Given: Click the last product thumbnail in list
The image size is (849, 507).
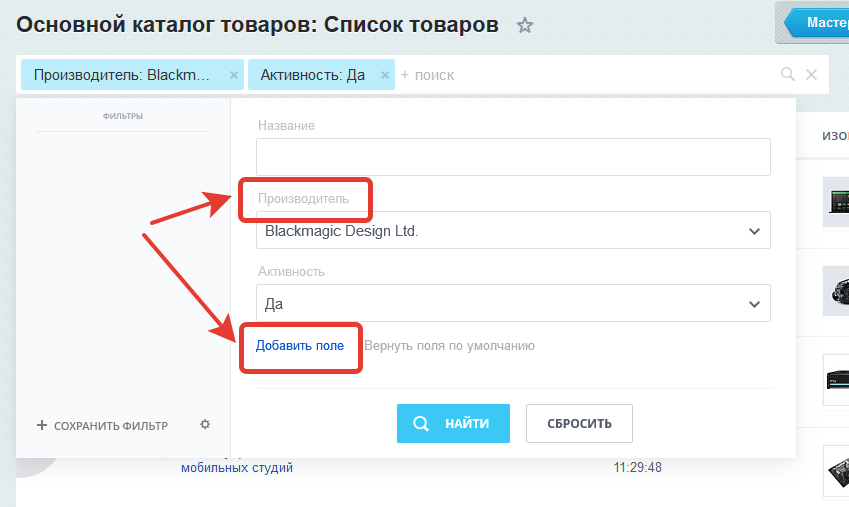Looking at the screenshot, I should pyautogui.click(x=836, y=469).
